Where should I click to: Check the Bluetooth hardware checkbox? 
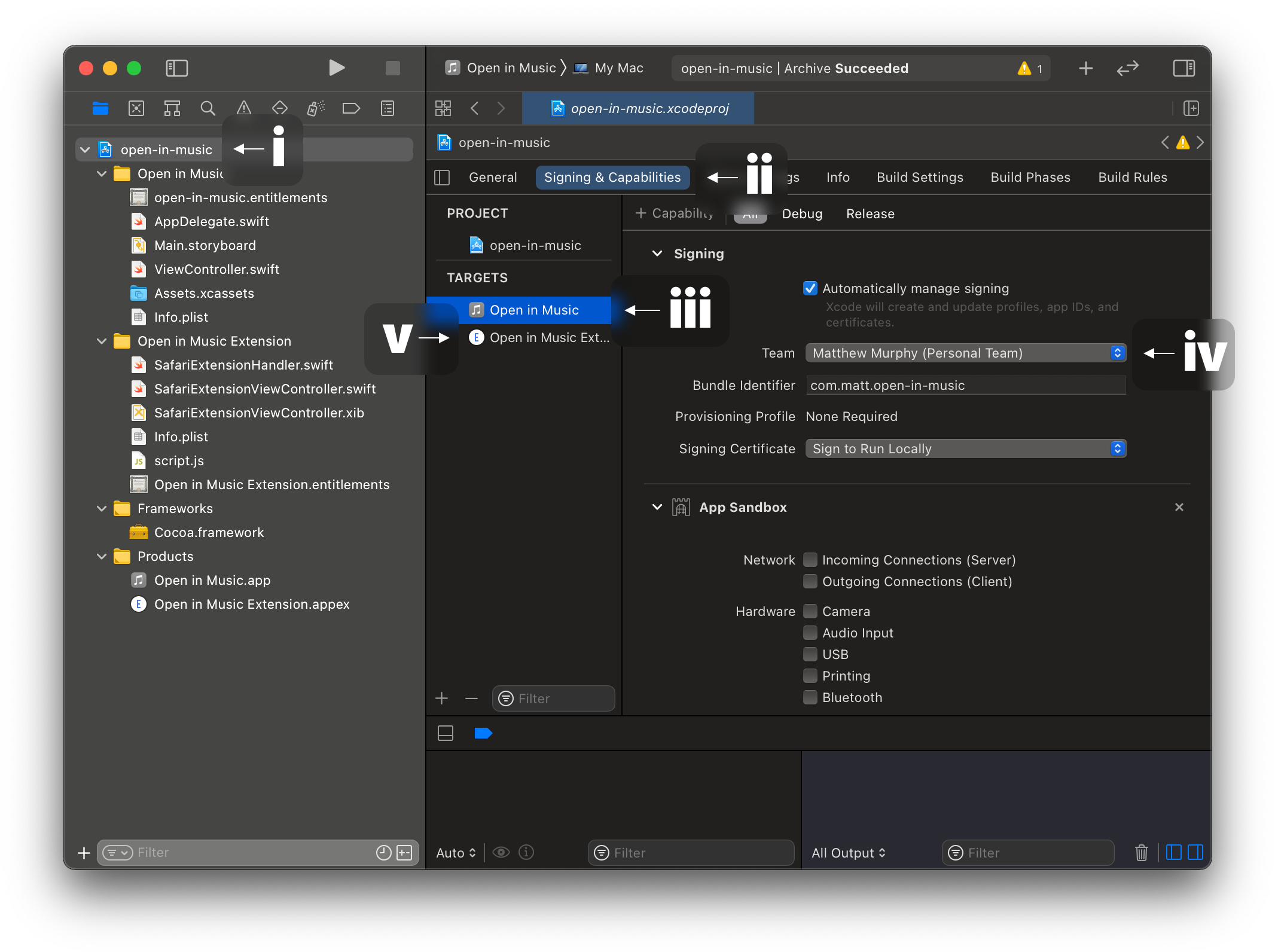(x=810, y=697)
